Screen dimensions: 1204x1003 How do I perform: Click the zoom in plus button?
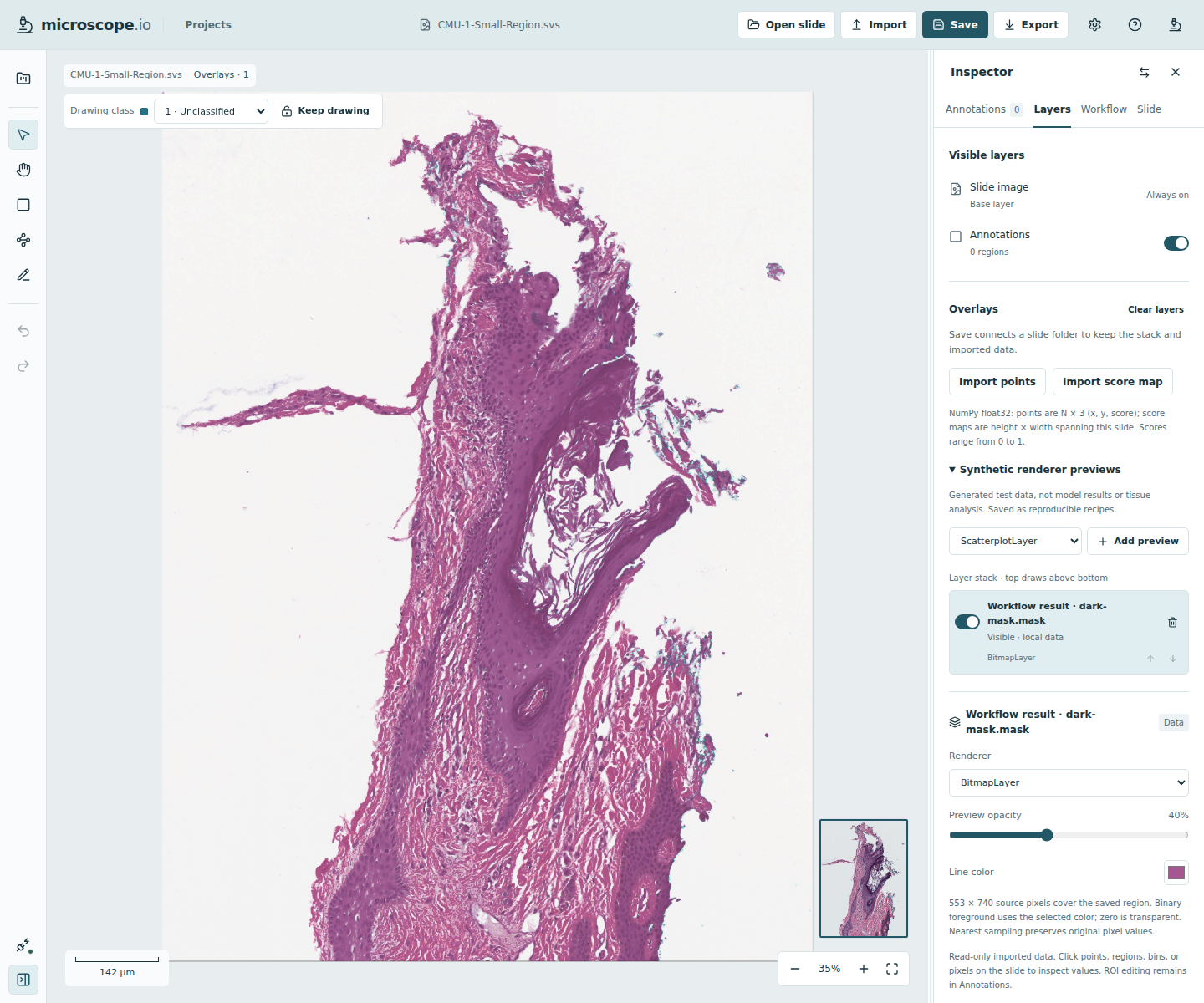pyautogui.click(x=864, y=969)
